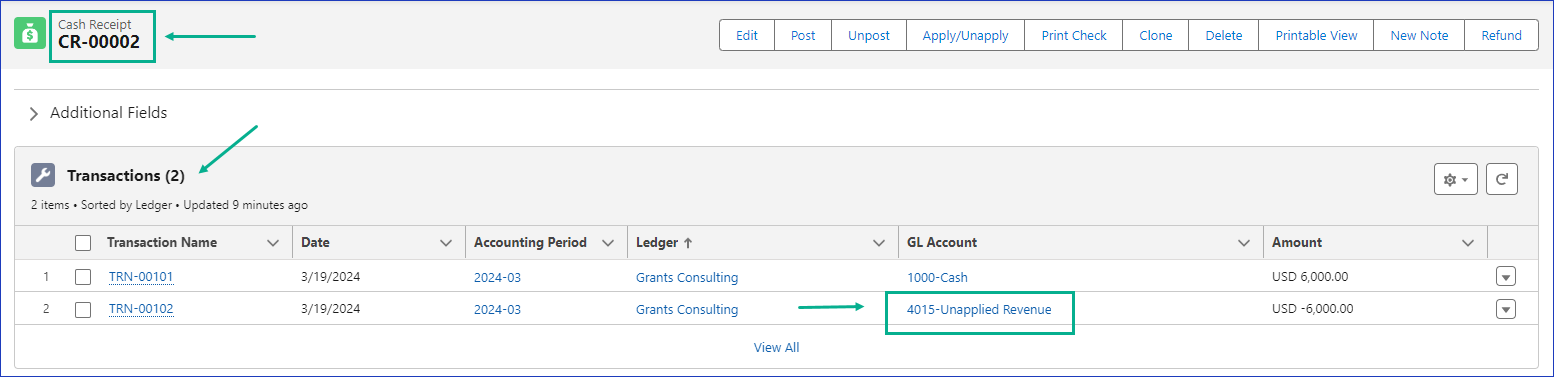The height and width of the screenshot is (377, 1554).
Task: Click the green Cash Receipt record icon
Action: pyautogui.click(x=30, y=33)
